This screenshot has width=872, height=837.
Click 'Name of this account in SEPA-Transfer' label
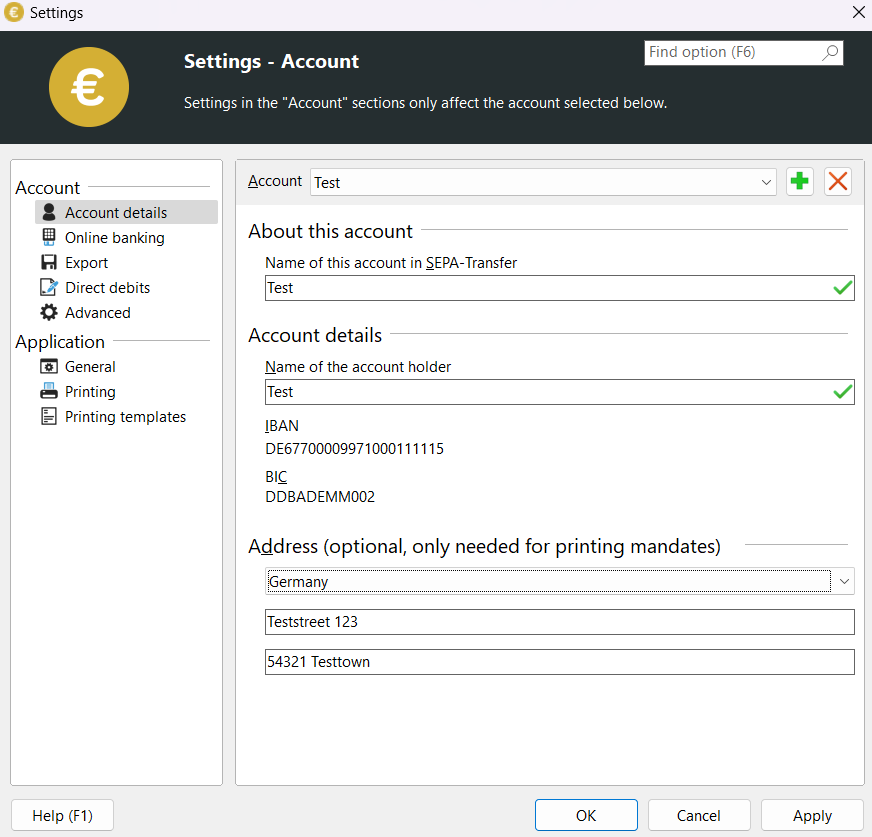tap(391, 263)
